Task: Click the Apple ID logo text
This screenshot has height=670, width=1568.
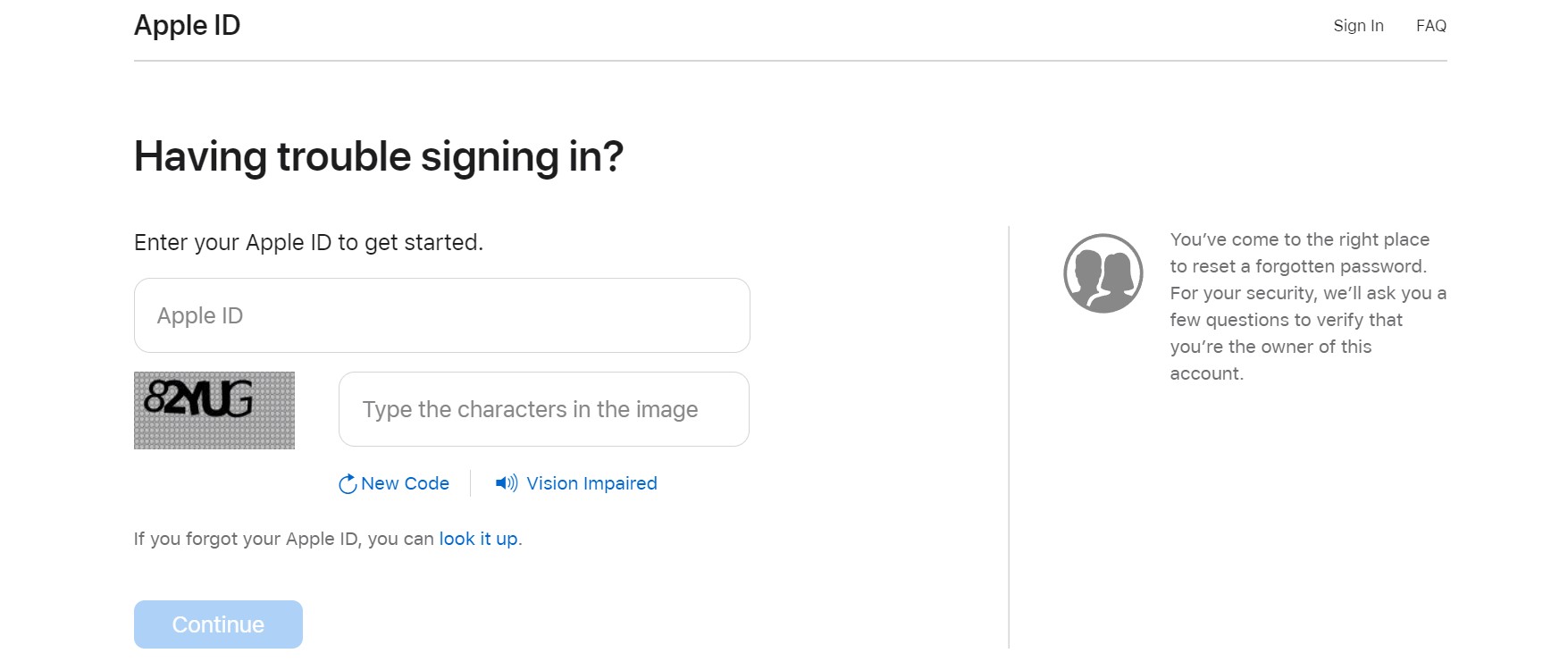Action: pyautogui.click(x=186, y=25)
